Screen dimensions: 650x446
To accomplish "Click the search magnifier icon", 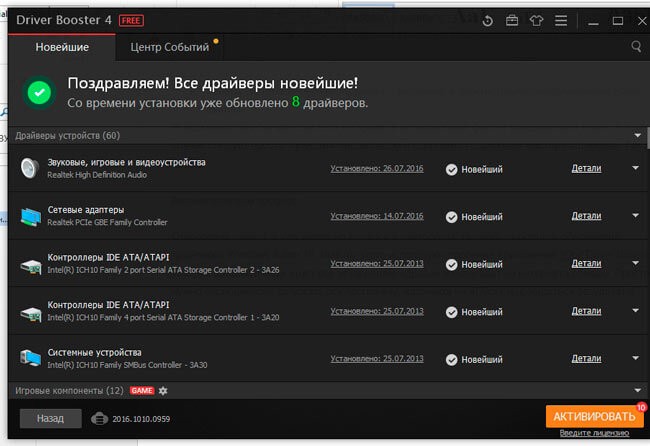I will pyautogui.click(x=636, y=46).
